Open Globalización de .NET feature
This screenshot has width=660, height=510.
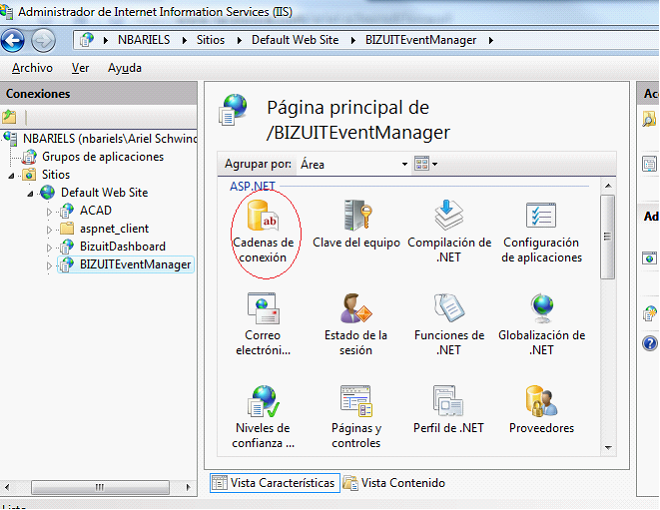click(542, 324)
